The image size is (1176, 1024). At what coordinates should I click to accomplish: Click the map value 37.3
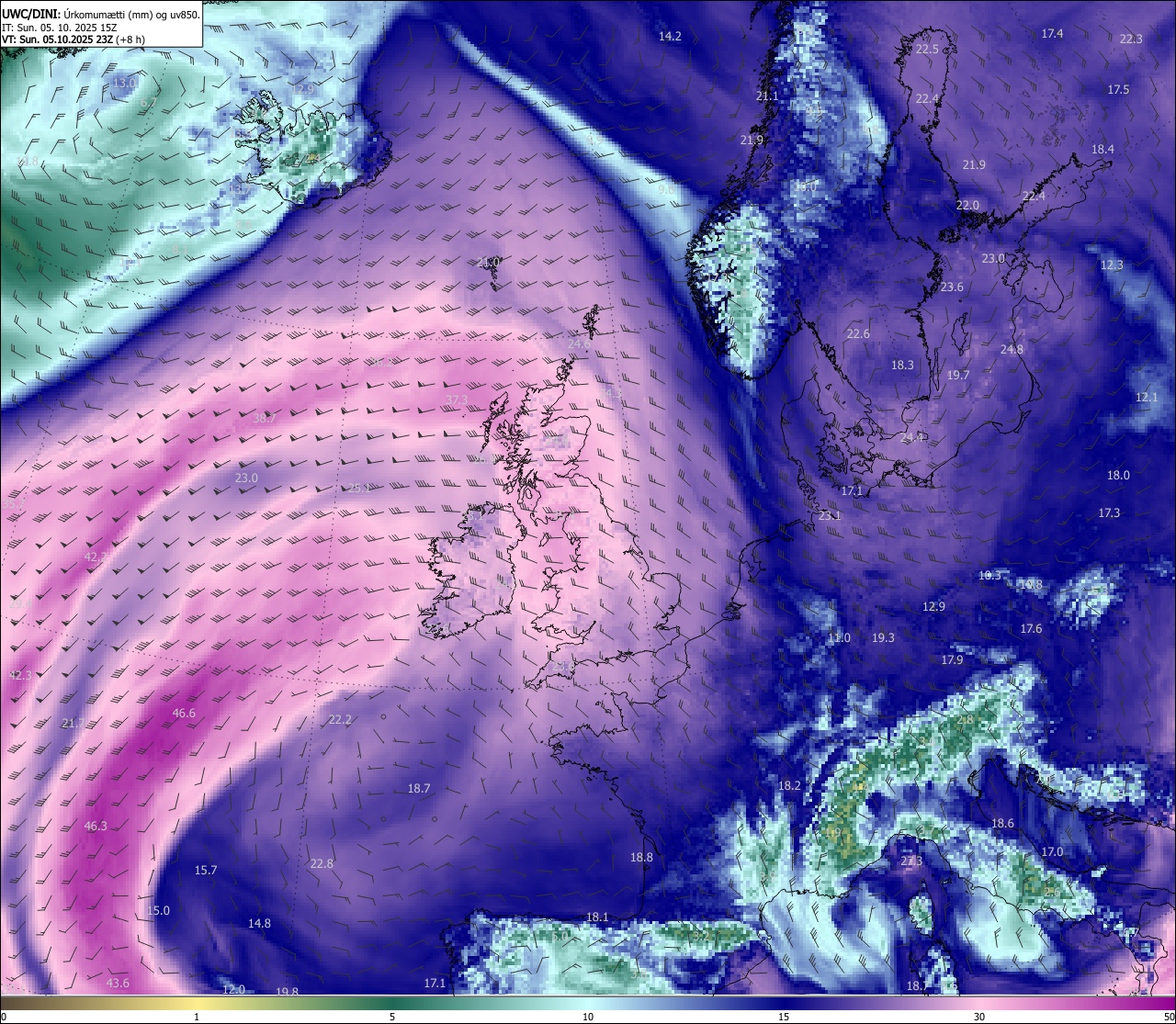[457, 400]
